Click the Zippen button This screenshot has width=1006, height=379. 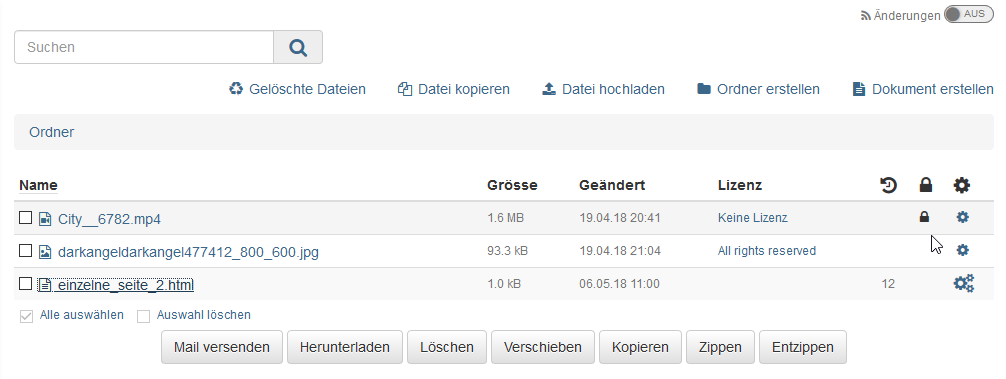(x=720, y=347)
